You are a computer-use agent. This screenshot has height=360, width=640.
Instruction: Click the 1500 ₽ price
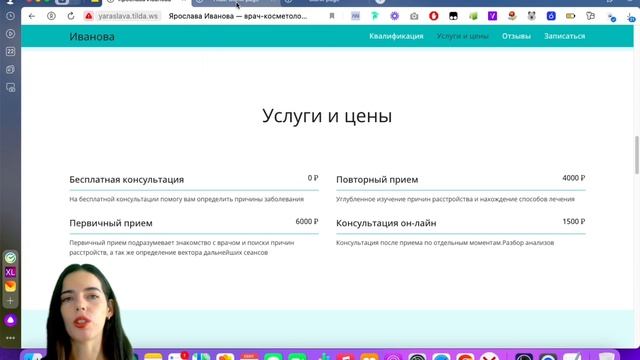pyautogui.click(x=574, y=221)
